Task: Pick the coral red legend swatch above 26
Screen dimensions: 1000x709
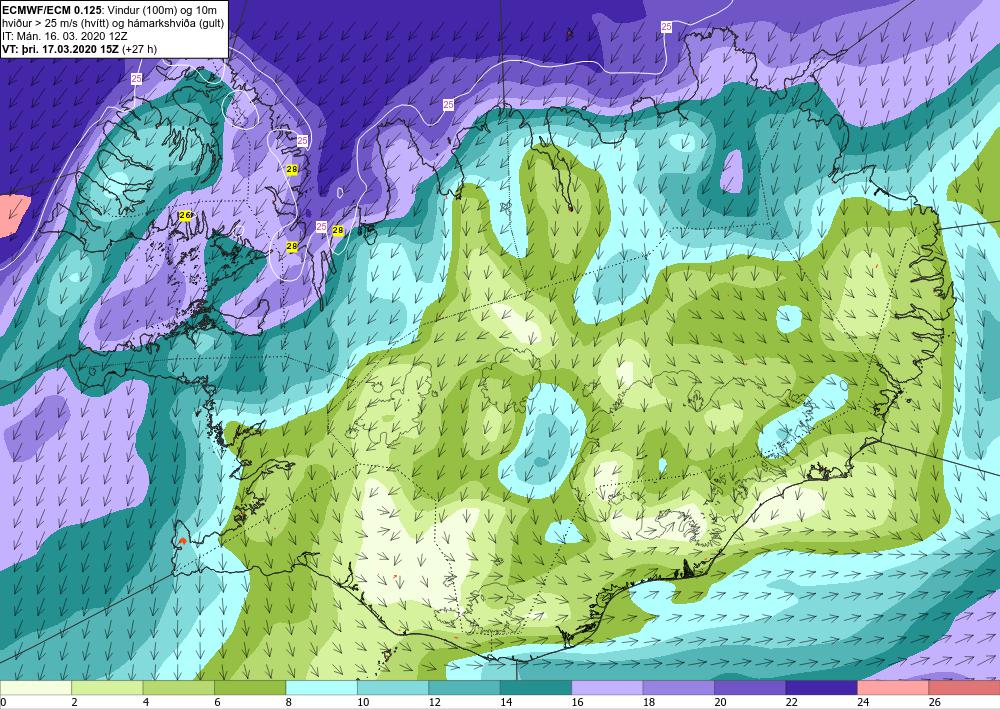Action: point(964,687)
